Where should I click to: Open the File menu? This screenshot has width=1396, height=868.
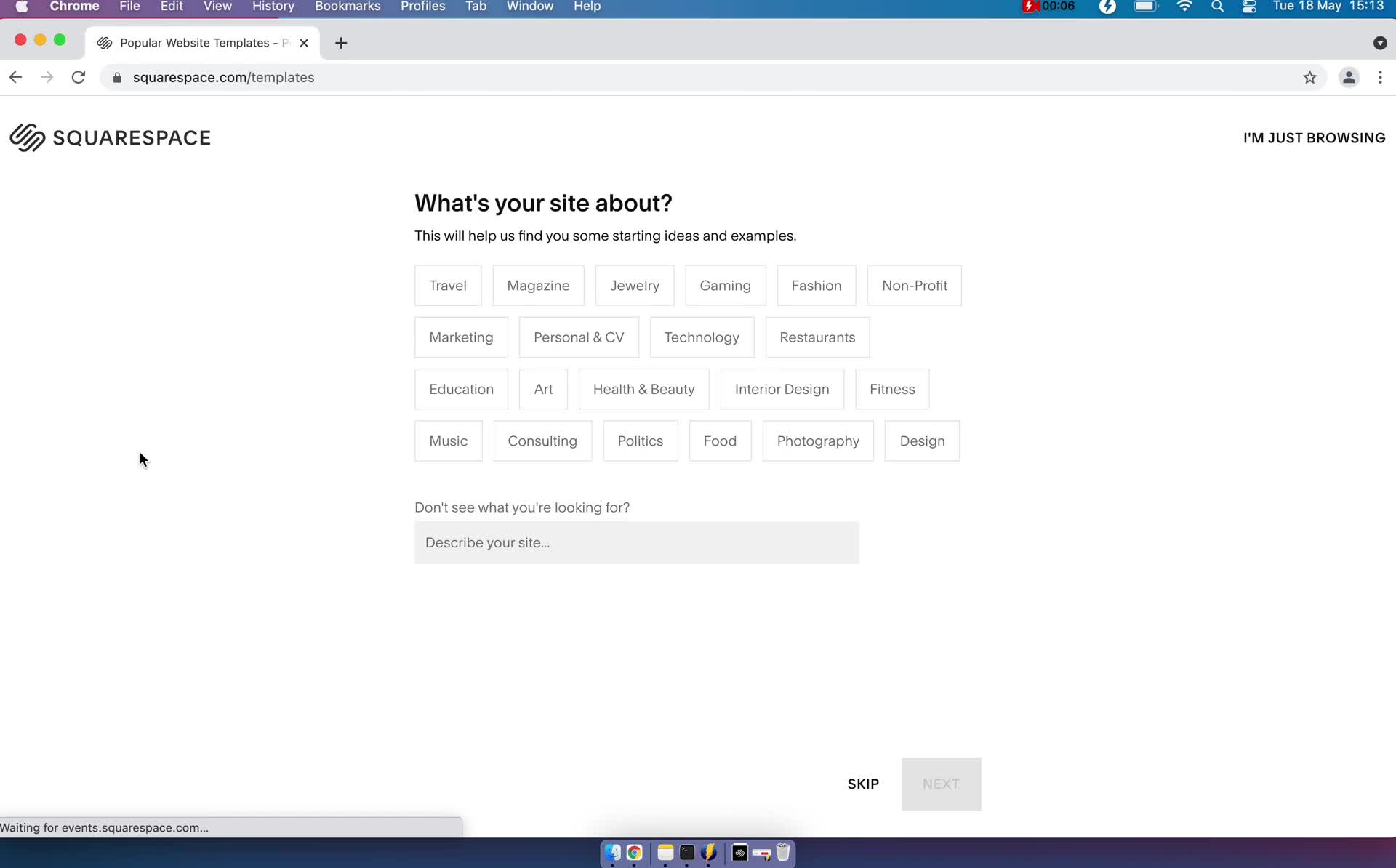(x=129, y=7)
